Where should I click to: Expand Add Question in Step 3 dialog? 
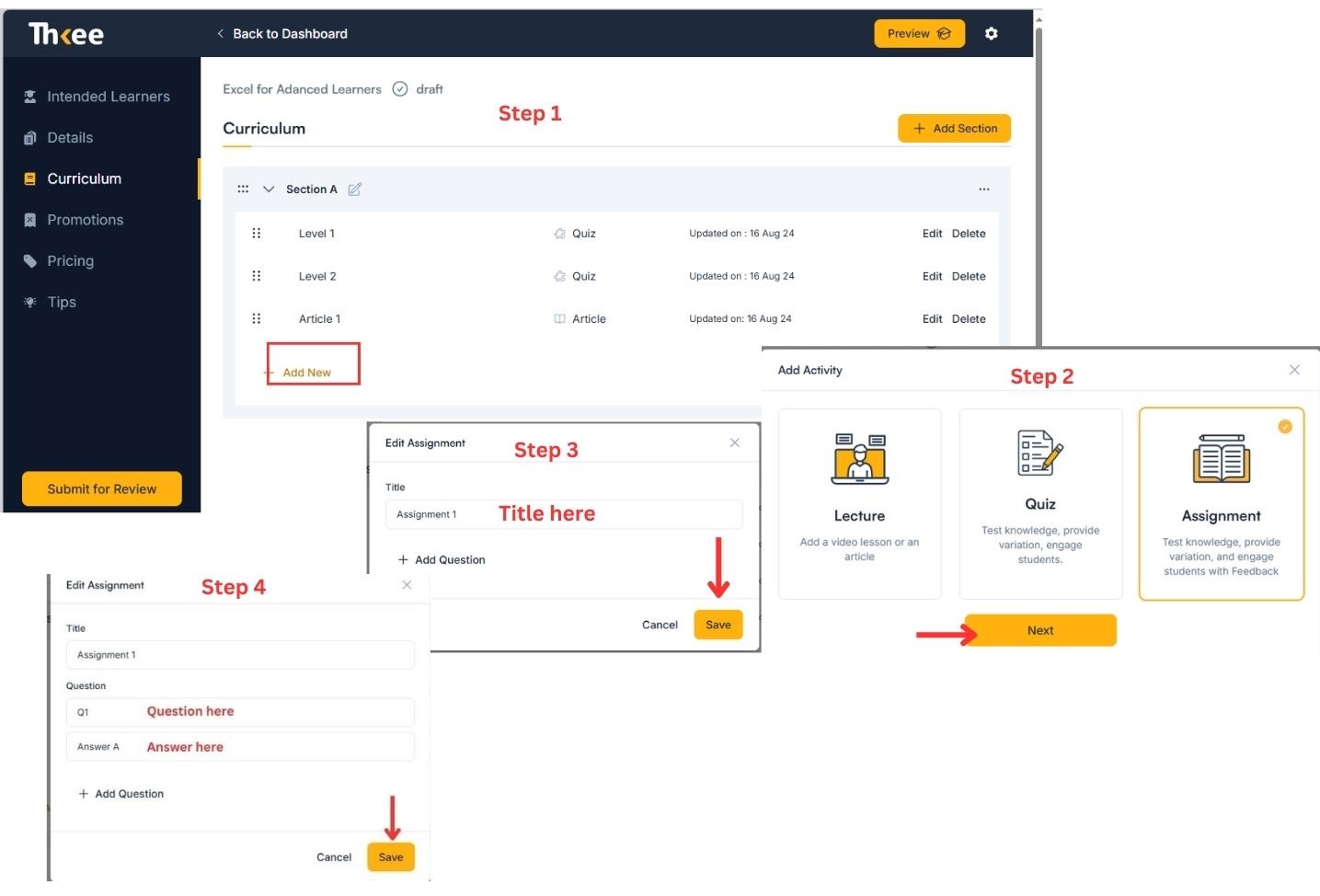coord(442,559)
